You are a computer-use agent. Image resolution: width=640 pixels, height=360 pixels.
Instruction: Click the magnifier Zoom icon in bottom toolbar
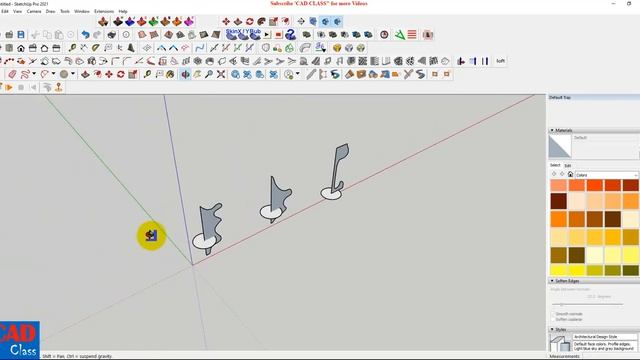[209, 74]
